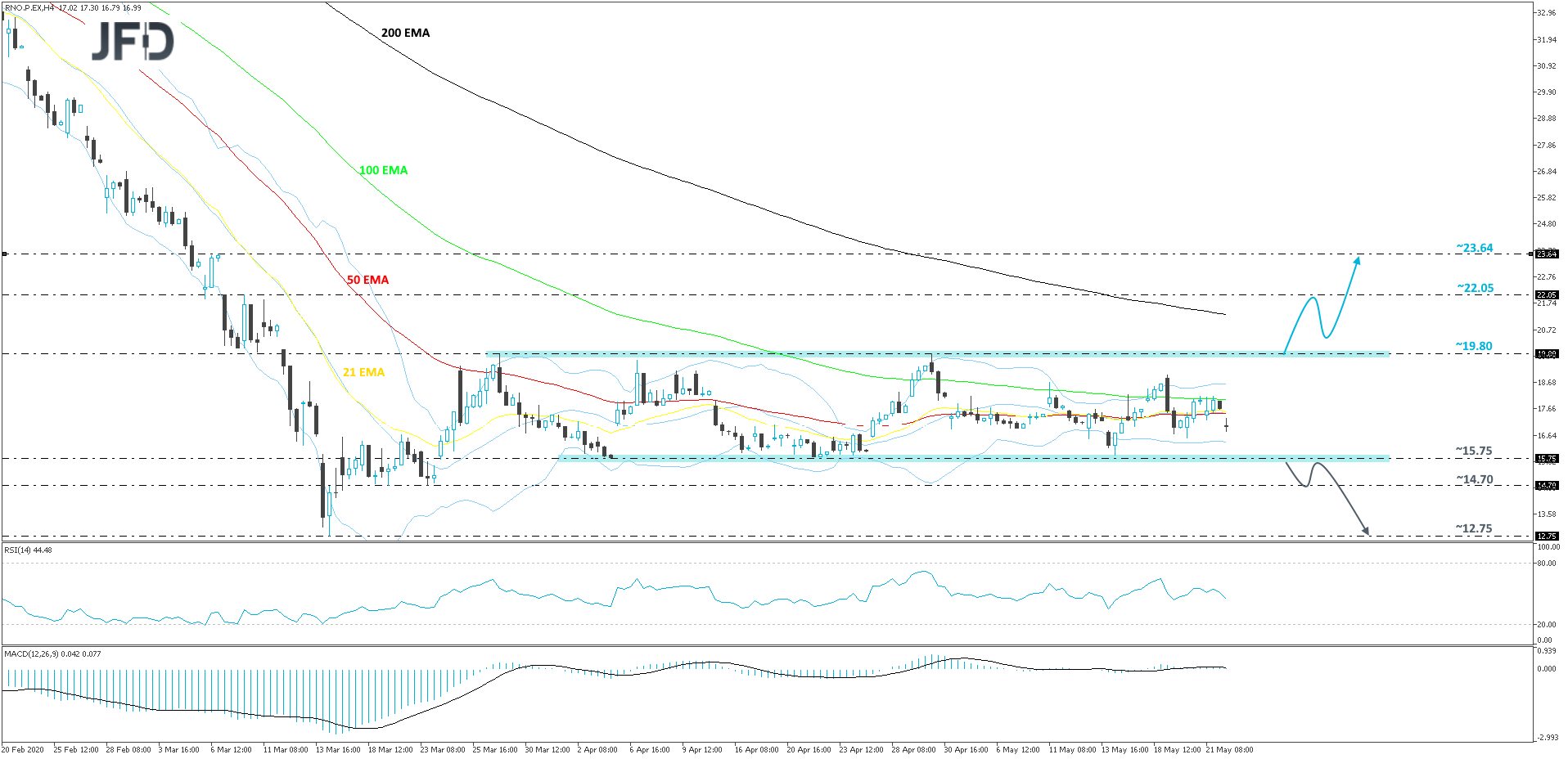Open the RSI(14) indicator label
The width and height of the screenshot is (1568, 759).
[28, 550]
